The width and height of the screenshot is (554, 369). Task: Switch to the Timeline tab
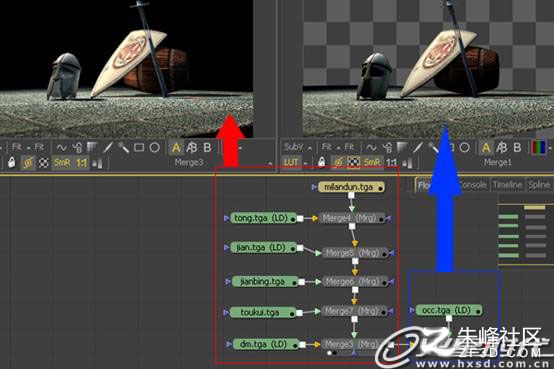pos(507,185)
